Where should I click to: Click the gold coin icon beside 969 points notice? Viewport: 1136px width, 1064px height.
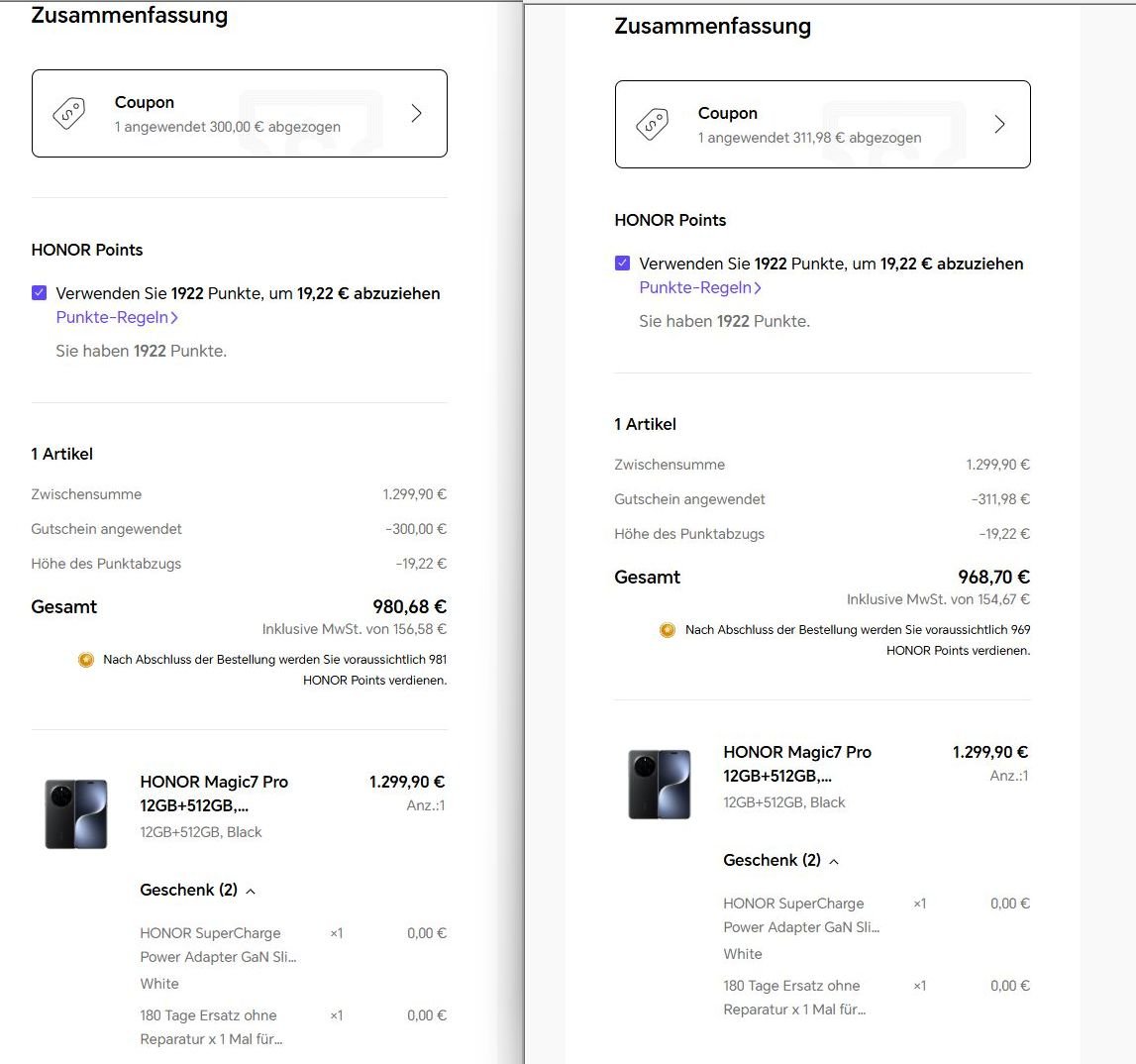tap(668, 630)
